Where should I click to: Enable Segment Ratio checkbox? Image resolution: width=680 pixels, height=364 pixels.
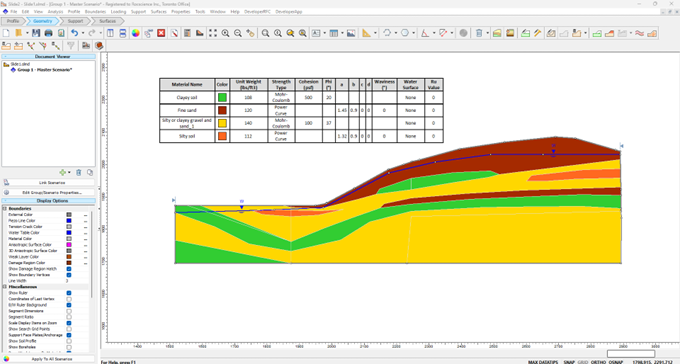coord(69,317)
